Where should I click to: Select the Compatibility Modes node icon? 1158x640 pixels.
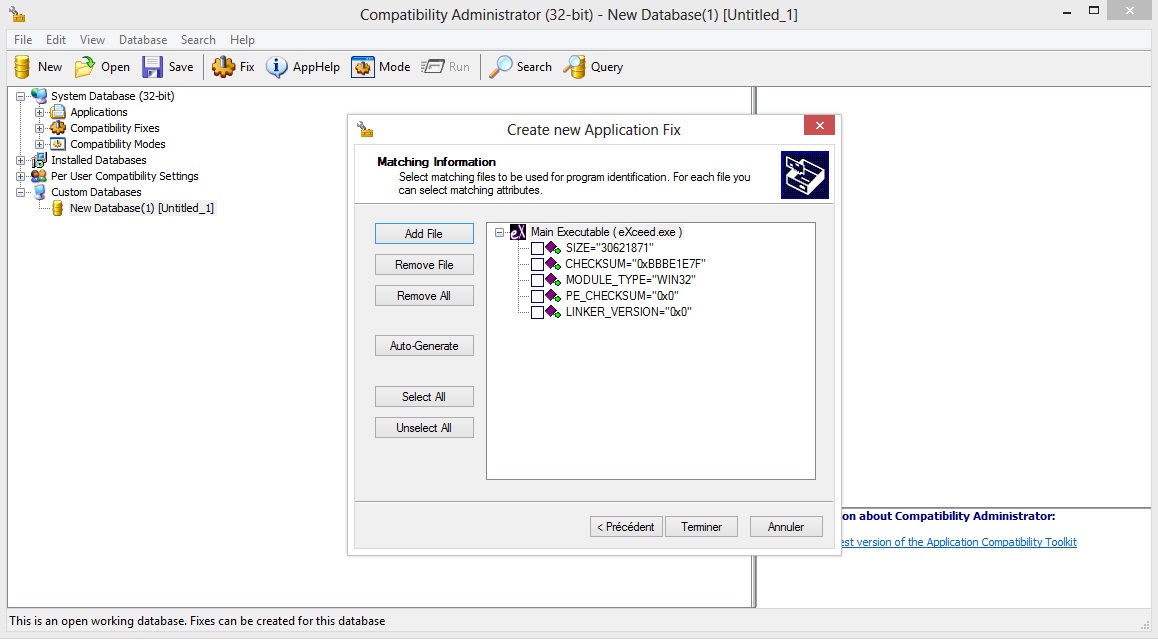pos(58,144)
